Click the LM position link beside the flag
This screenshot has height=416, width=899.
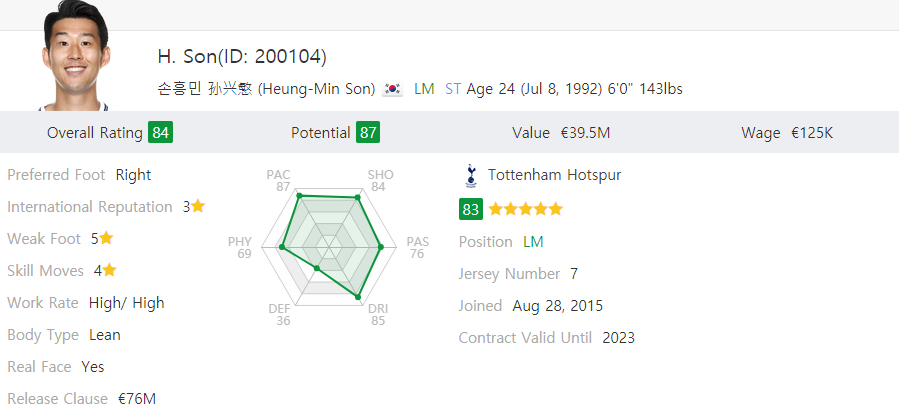tap(424, 89)
